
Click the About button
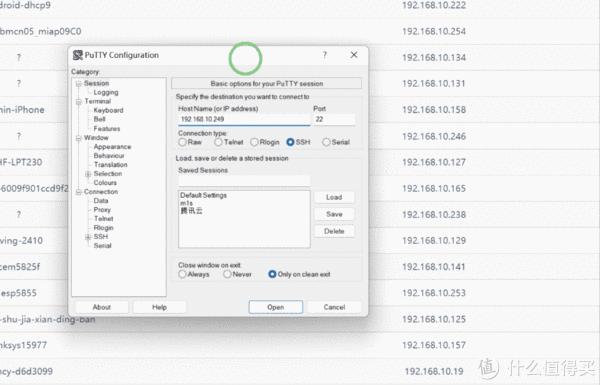pos(101,307)
